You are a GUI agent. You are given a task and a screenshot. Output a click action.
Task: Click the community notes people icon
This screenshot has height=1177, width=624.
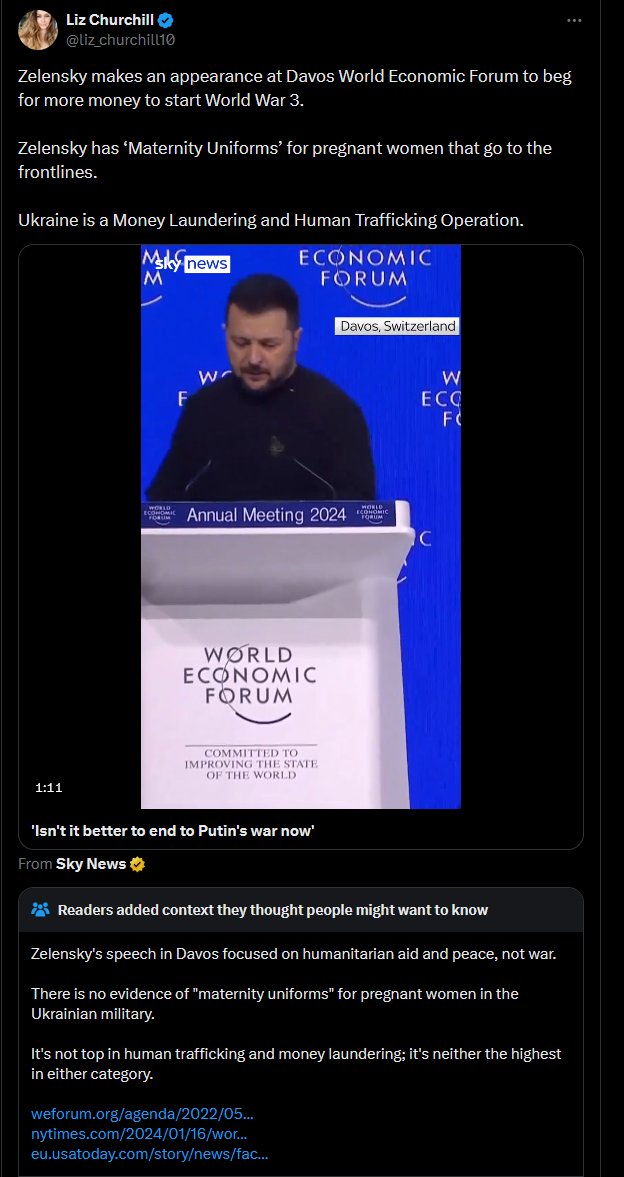tap(41, 910)
